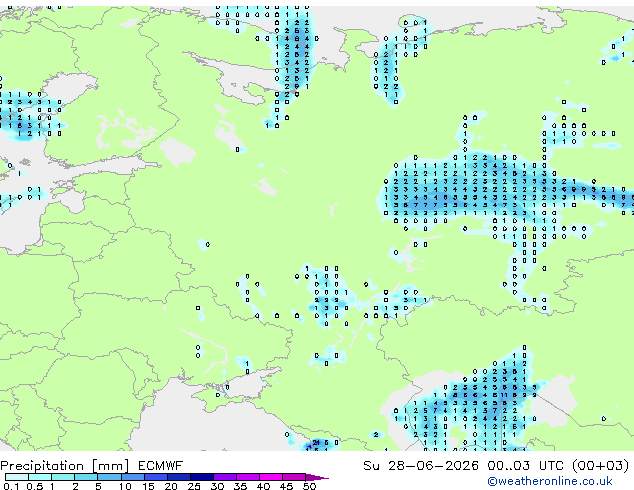Click the '[mm]' unit label
The width and height of the screenshot is (634, 490).
(110, 466)
